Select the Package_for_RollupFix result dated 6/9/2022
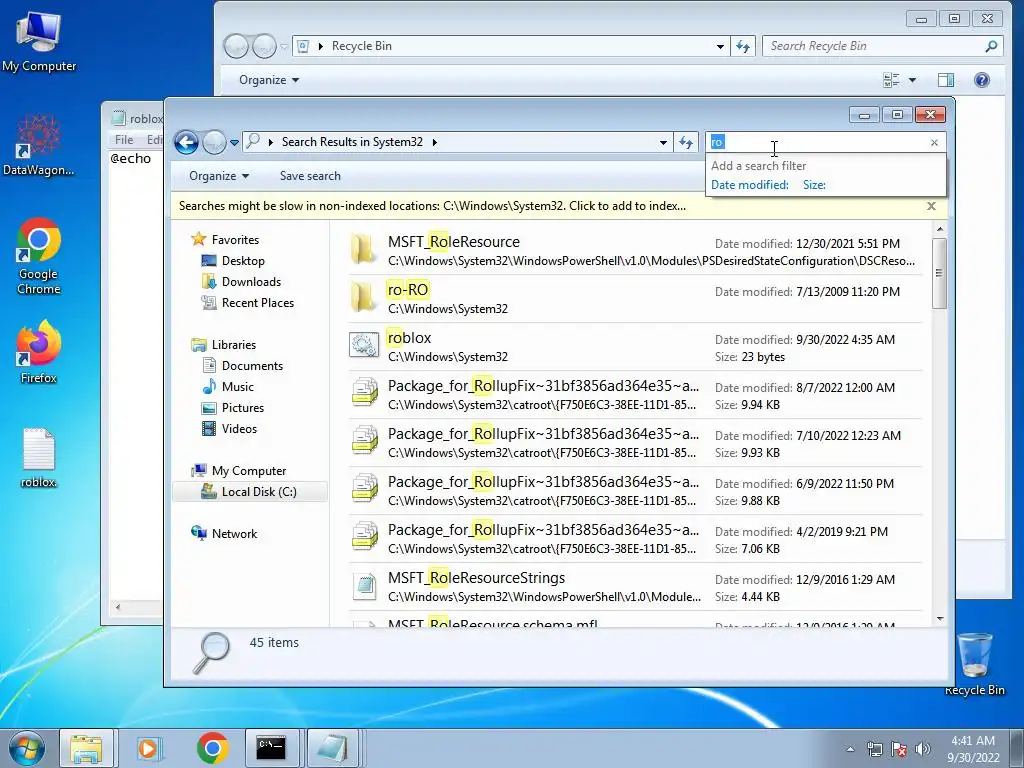 point(635,490)
